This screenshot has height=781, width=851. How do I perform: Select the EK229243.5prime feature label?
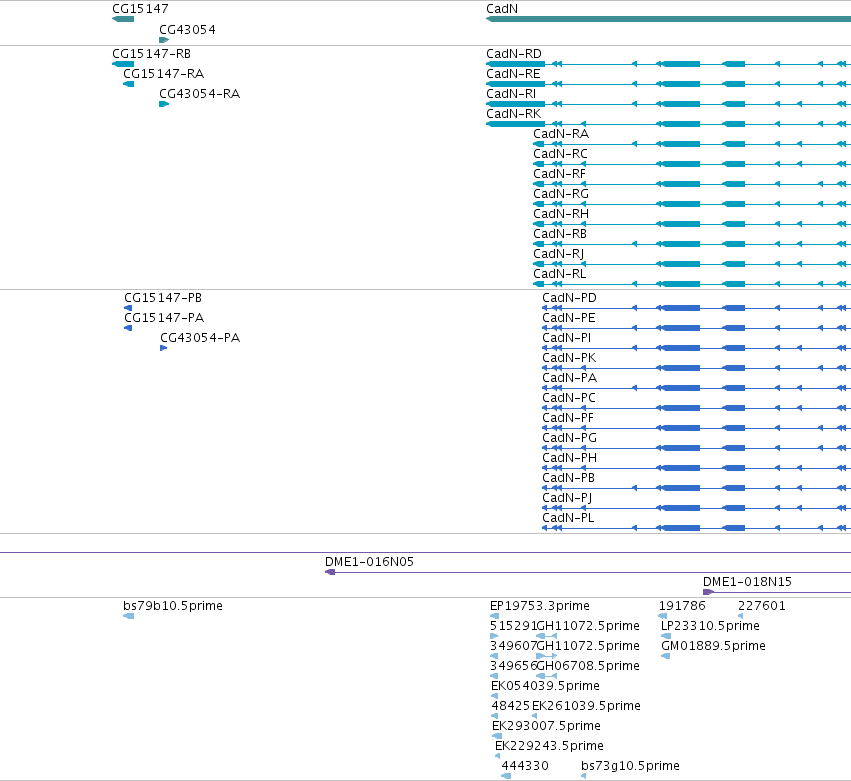point(549,746)
